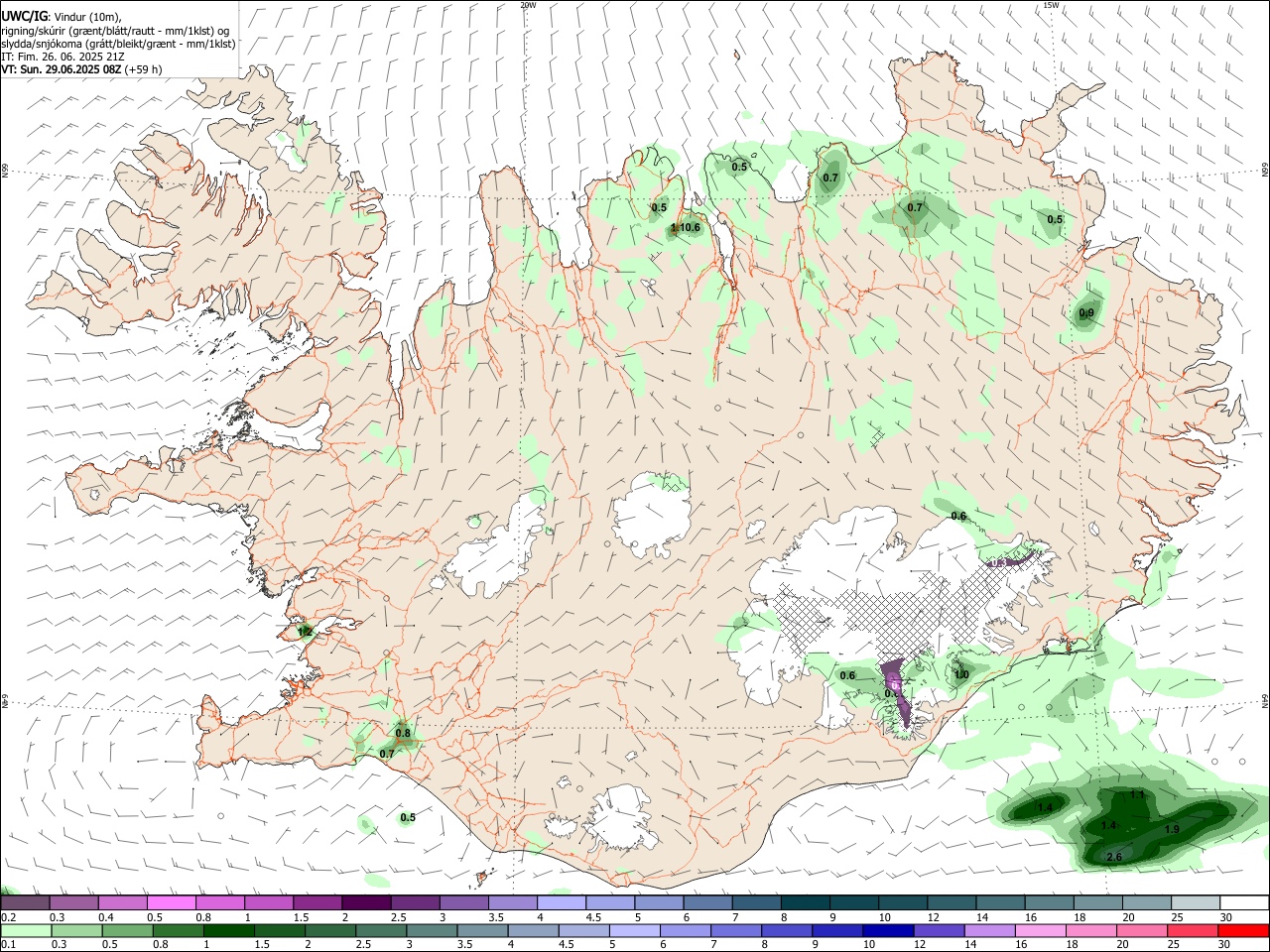This screenshot has width=1270, height=952.
Task: Click the 1.2 precipitation value on the west coast
Action: tap(305, 631)
